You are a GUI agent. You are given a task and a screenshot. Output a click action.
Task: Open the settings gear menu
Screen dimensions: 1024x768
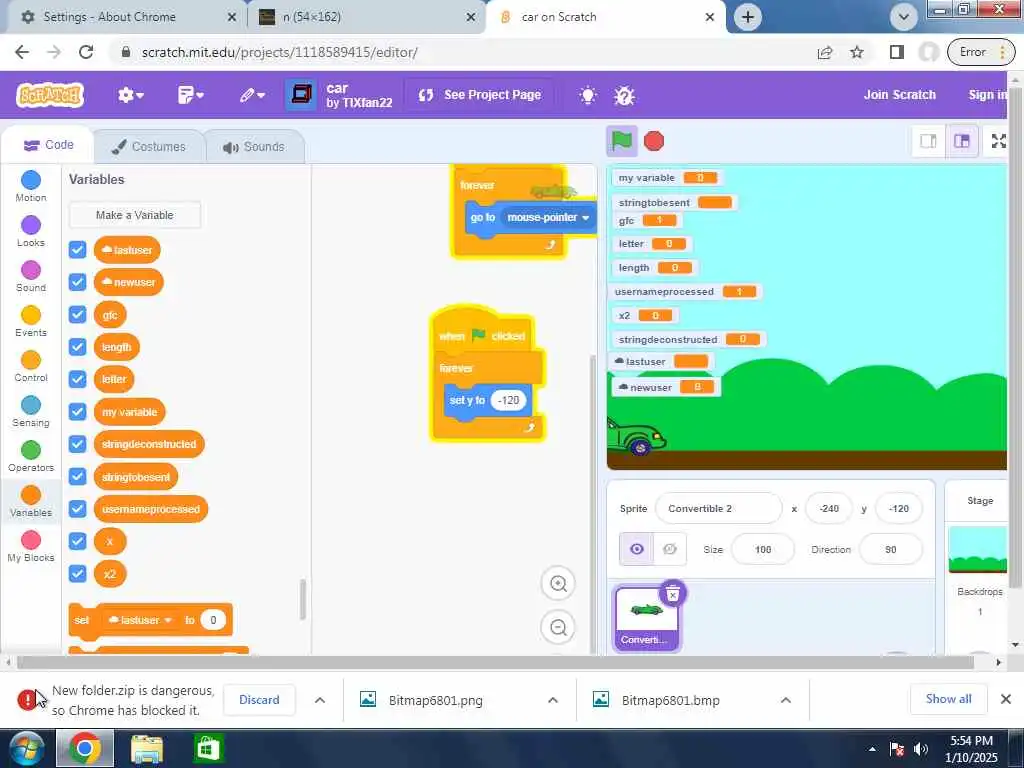[x=131, y=95]
